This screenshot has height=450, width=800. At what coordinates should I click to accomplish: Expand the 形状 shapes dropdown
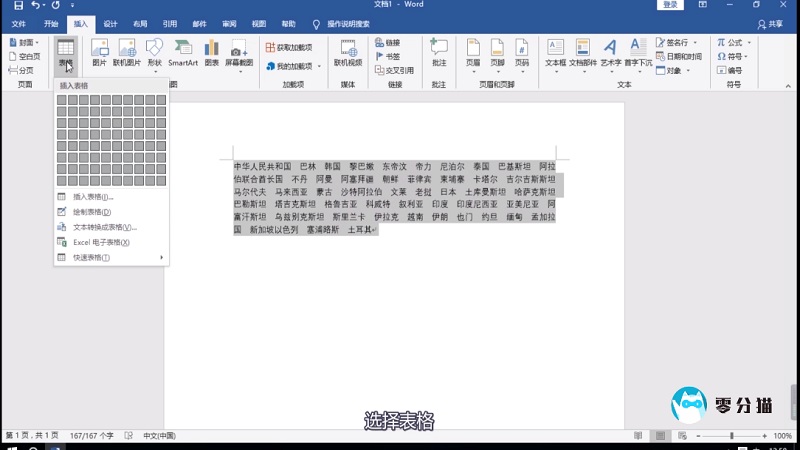point(154,51)
